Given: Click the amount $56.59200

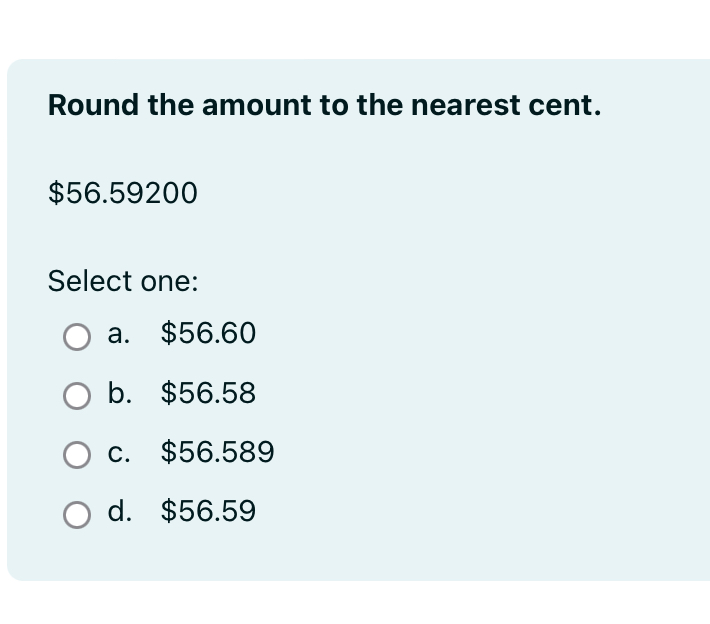Looking at the screenshot, I should tap(123, 193).
